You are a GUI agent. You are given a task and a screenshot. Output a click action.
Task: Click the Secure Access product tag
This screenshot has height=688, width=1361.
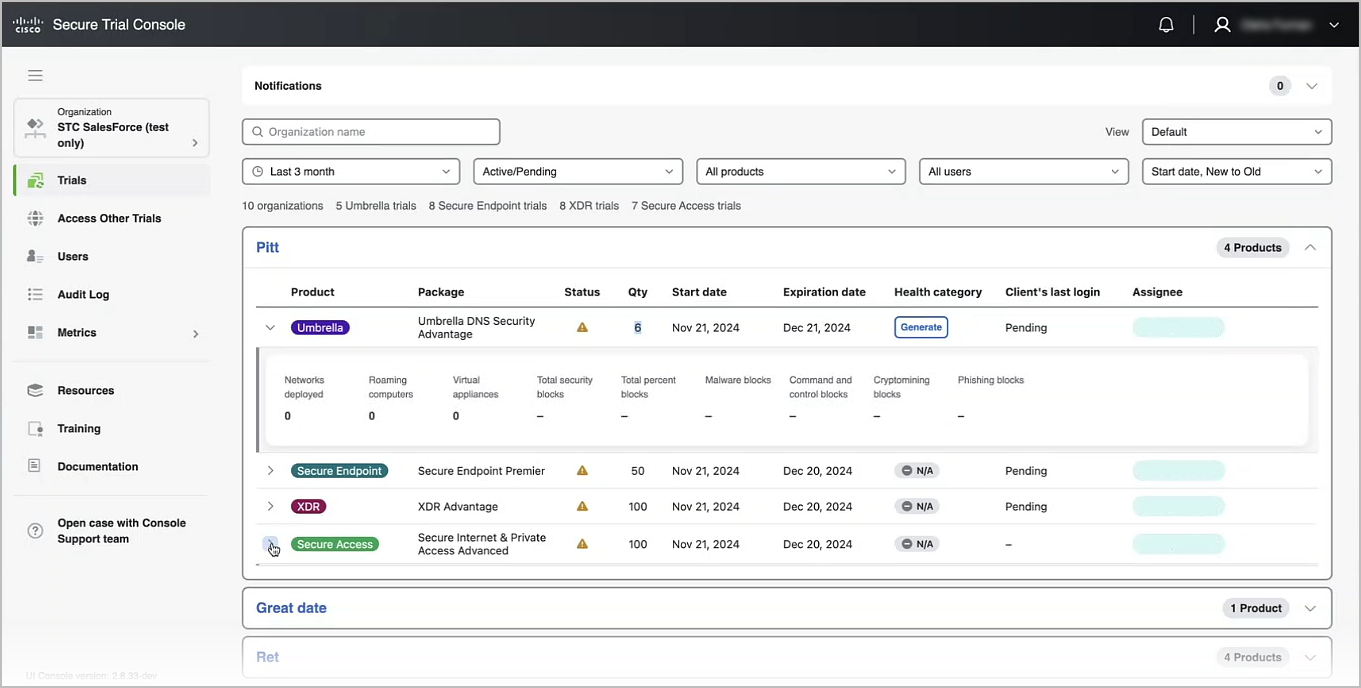coord(335,545)
